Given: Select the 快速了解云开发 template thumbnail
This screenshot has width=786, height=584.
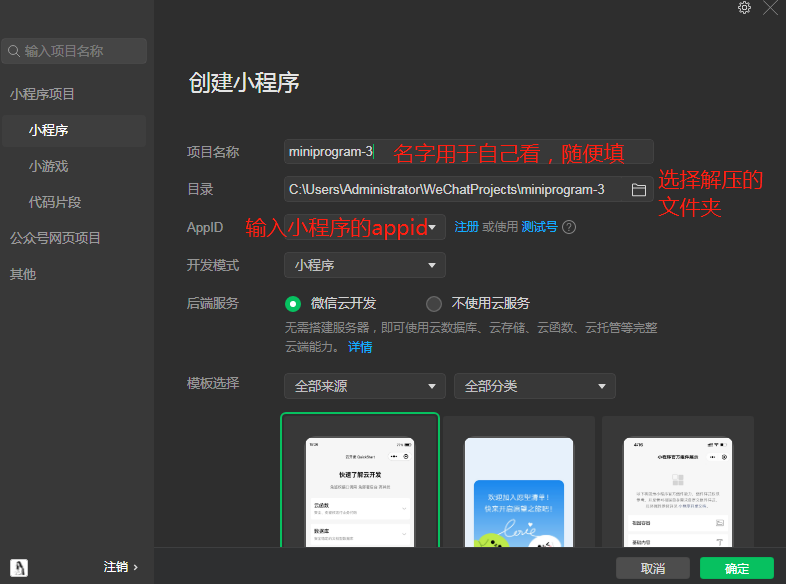Looking at the screenshot, I should click(360, 480).
